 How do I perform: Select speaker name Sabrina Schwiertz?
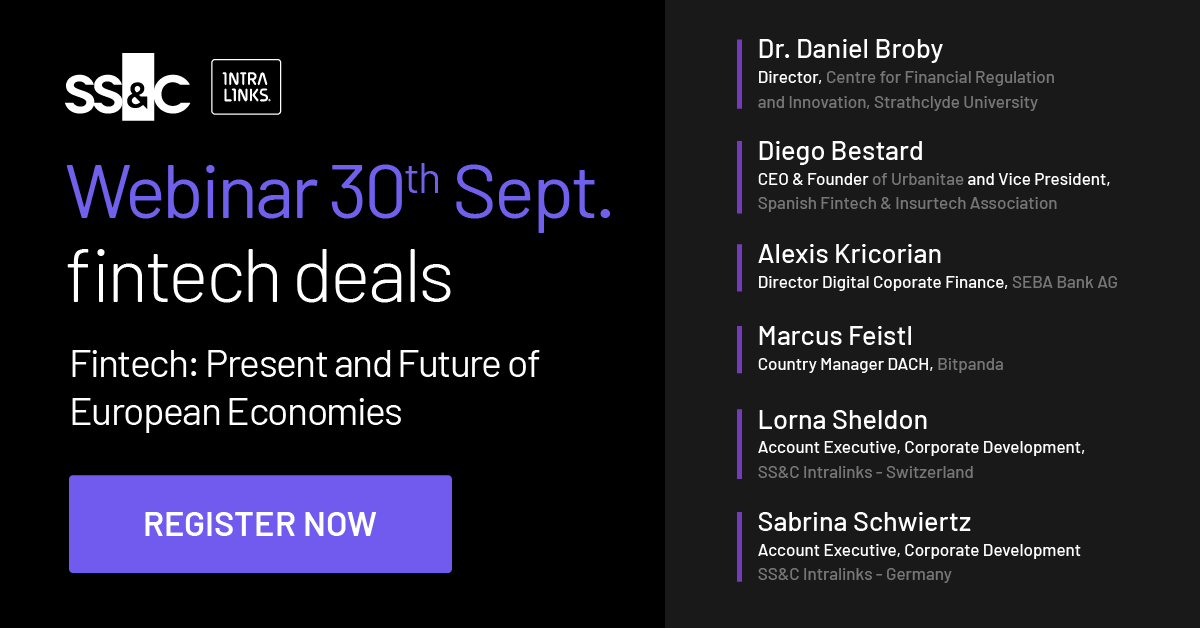tap(864, 522)
